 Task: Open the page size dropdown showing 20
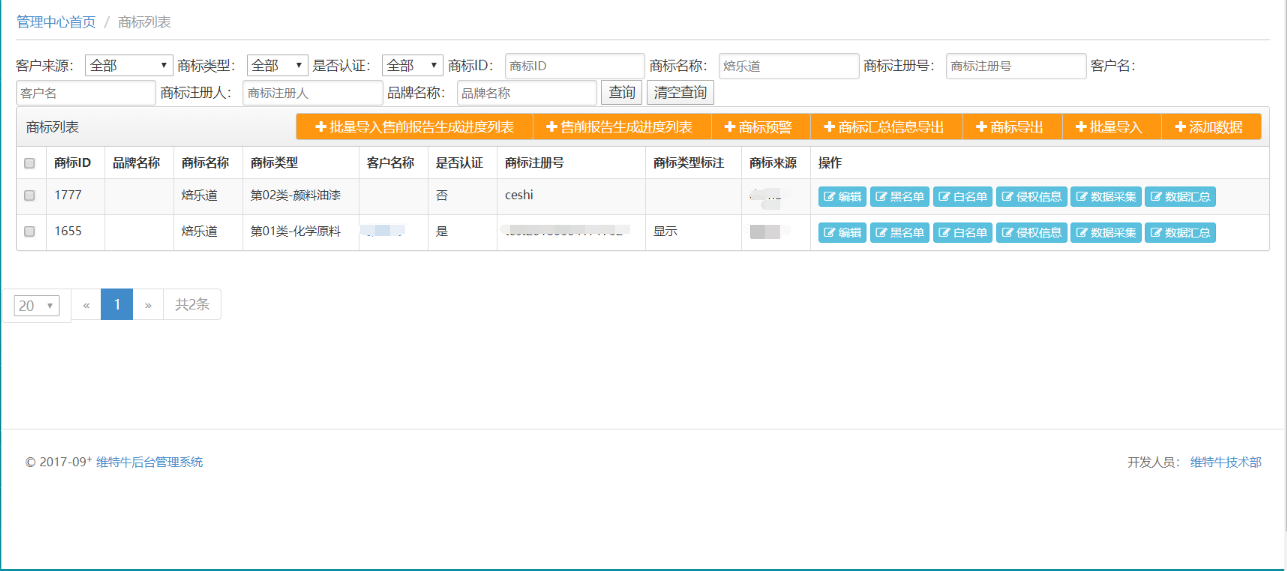click(38, 306)
